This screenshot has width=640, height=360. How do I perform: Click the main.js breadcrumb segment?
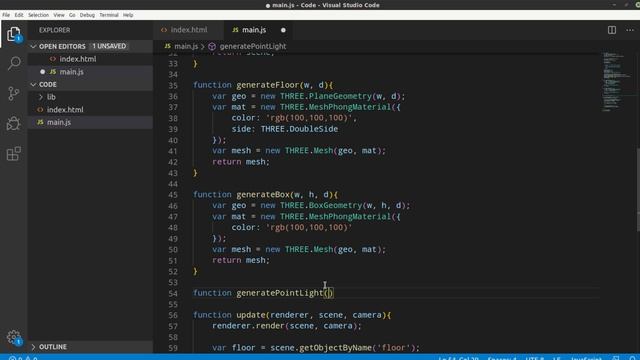pyautogui.click(x=186, y=46)
